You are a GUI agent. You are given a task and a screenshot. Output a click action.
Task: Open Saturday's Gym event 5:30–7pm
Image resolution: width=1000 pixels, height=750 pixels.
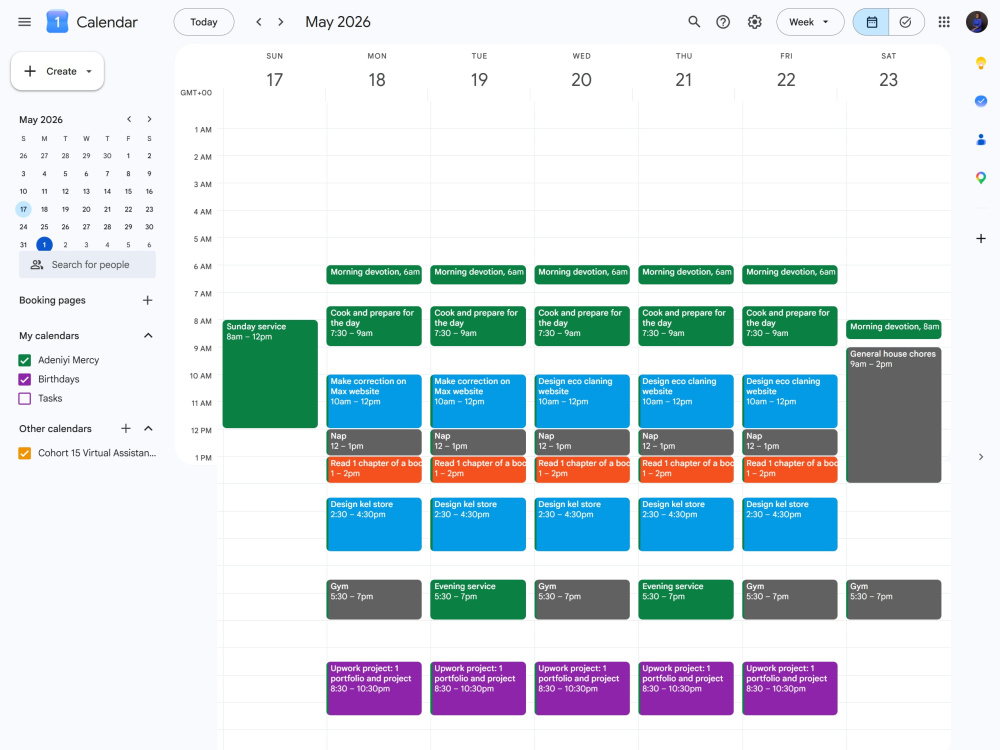click(x=893, y=599)
